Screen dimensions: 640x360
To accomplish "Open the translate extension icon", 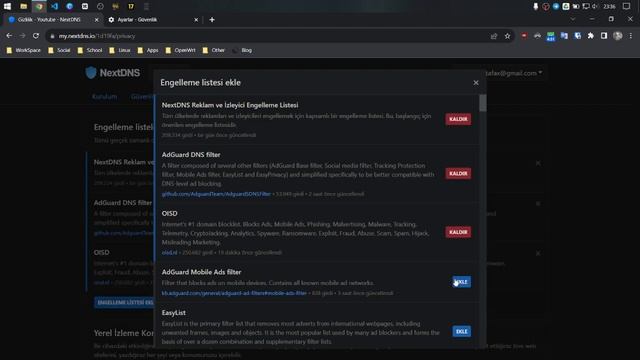I will tap(564, 36).
